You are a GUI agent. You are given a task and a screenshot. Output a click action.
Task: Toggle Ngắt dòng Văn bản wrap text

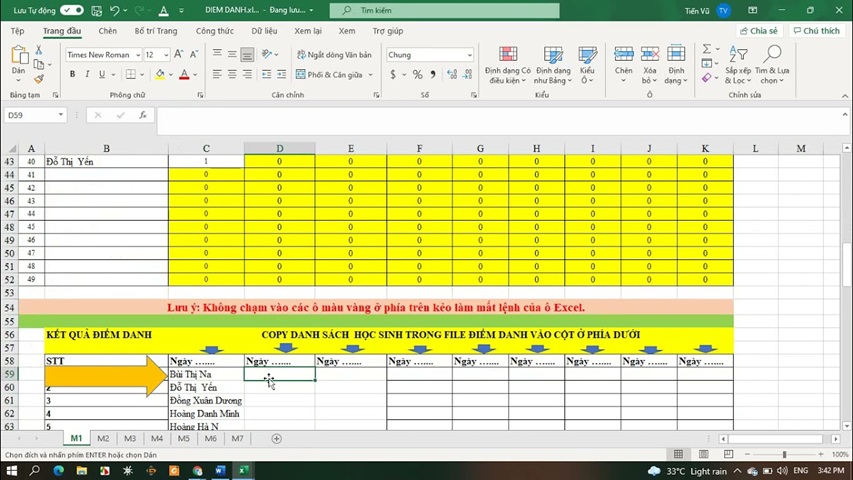click(x=333, y=55)
